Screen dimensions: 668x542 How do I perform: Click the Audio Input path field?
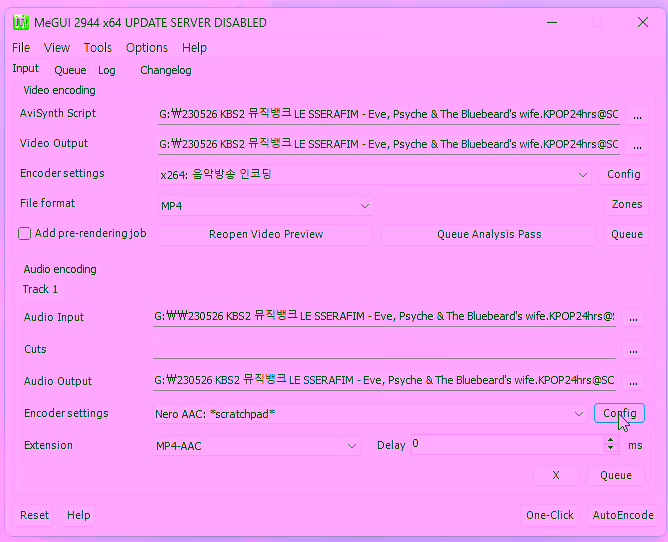click(x=384, y=317)
